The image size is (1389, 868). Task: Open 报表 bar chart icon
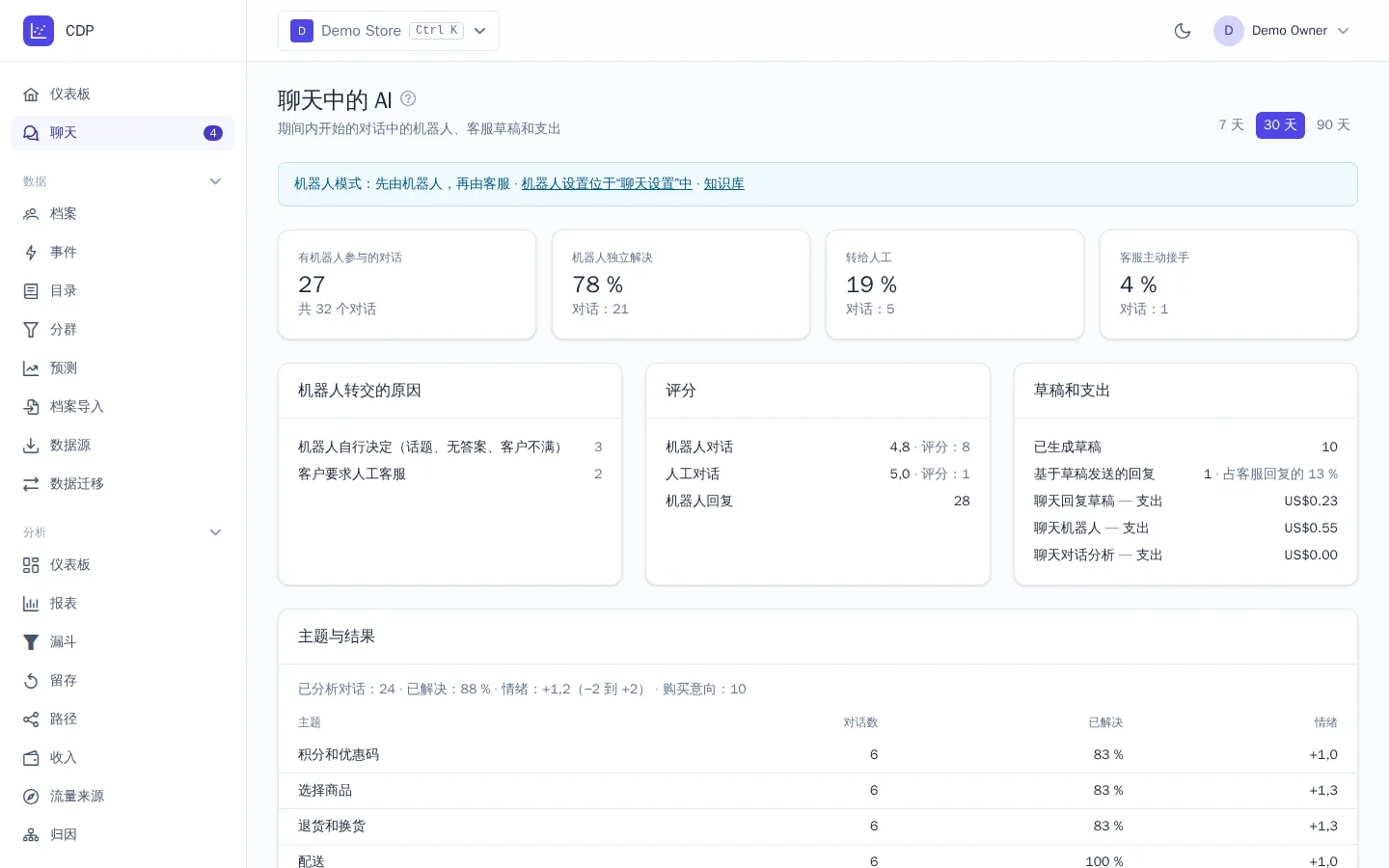pos(31,604)
